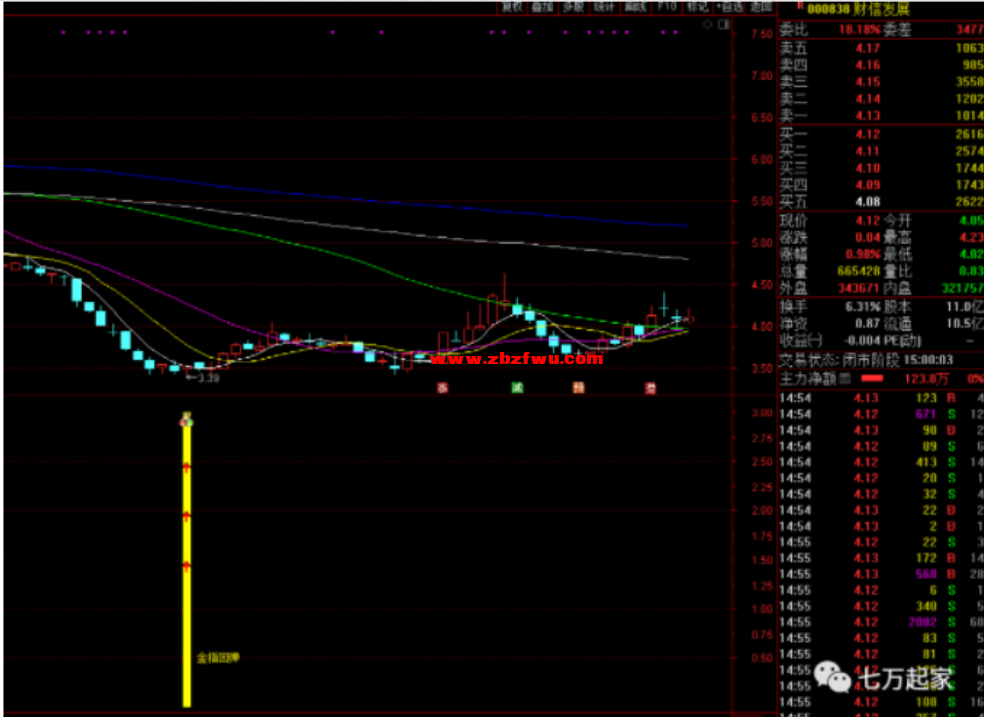Screen dimensions: 984x717
Task: Select the 买三 4.10 order row
Action: coord(881,167)
